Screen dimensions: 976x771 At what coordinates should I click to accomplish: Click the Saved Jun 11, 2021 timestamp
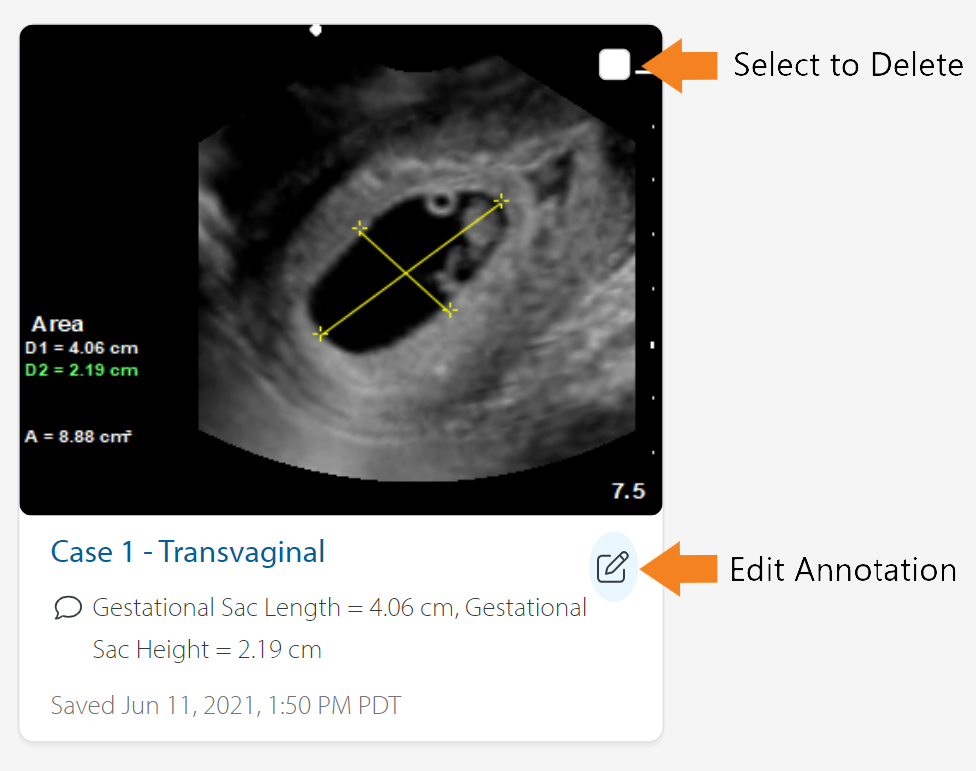tap(224, 705)
